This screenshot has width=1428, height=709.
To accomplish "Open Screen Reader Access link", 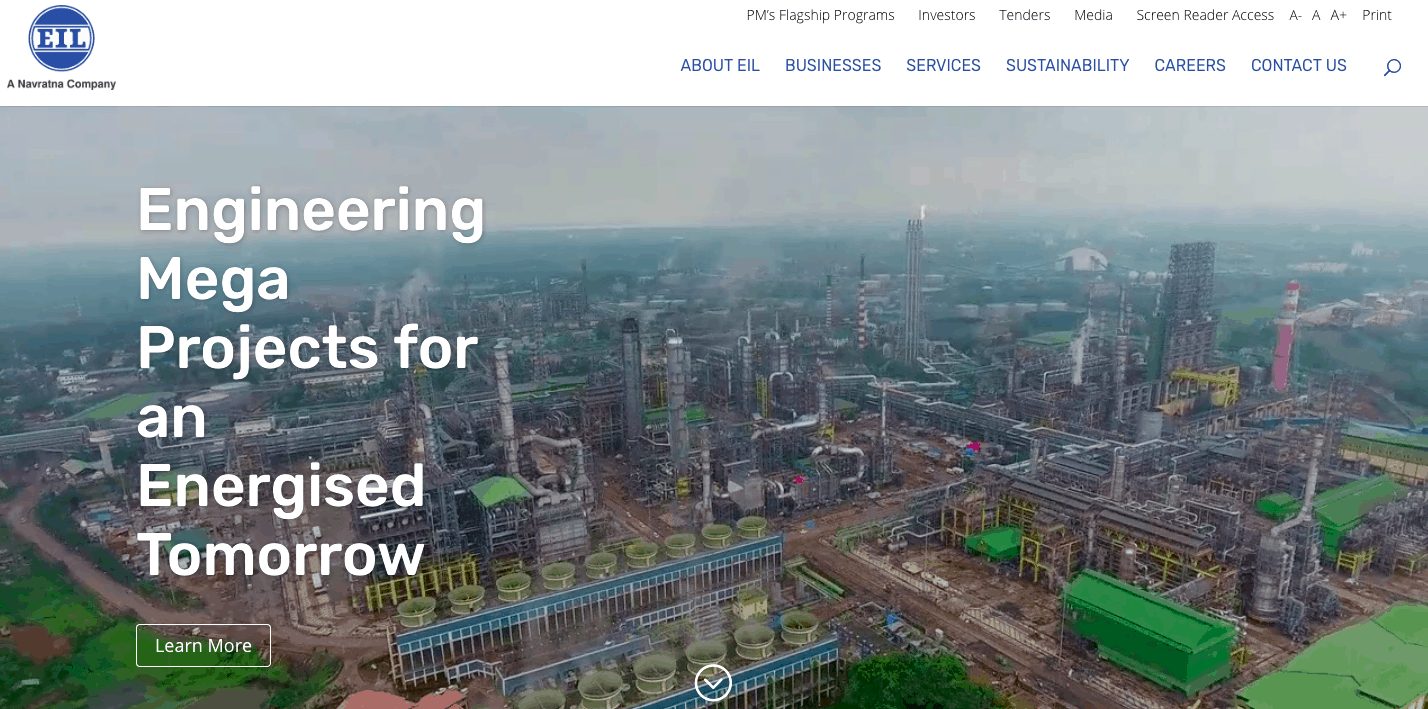I will (x=1204, y=15).
